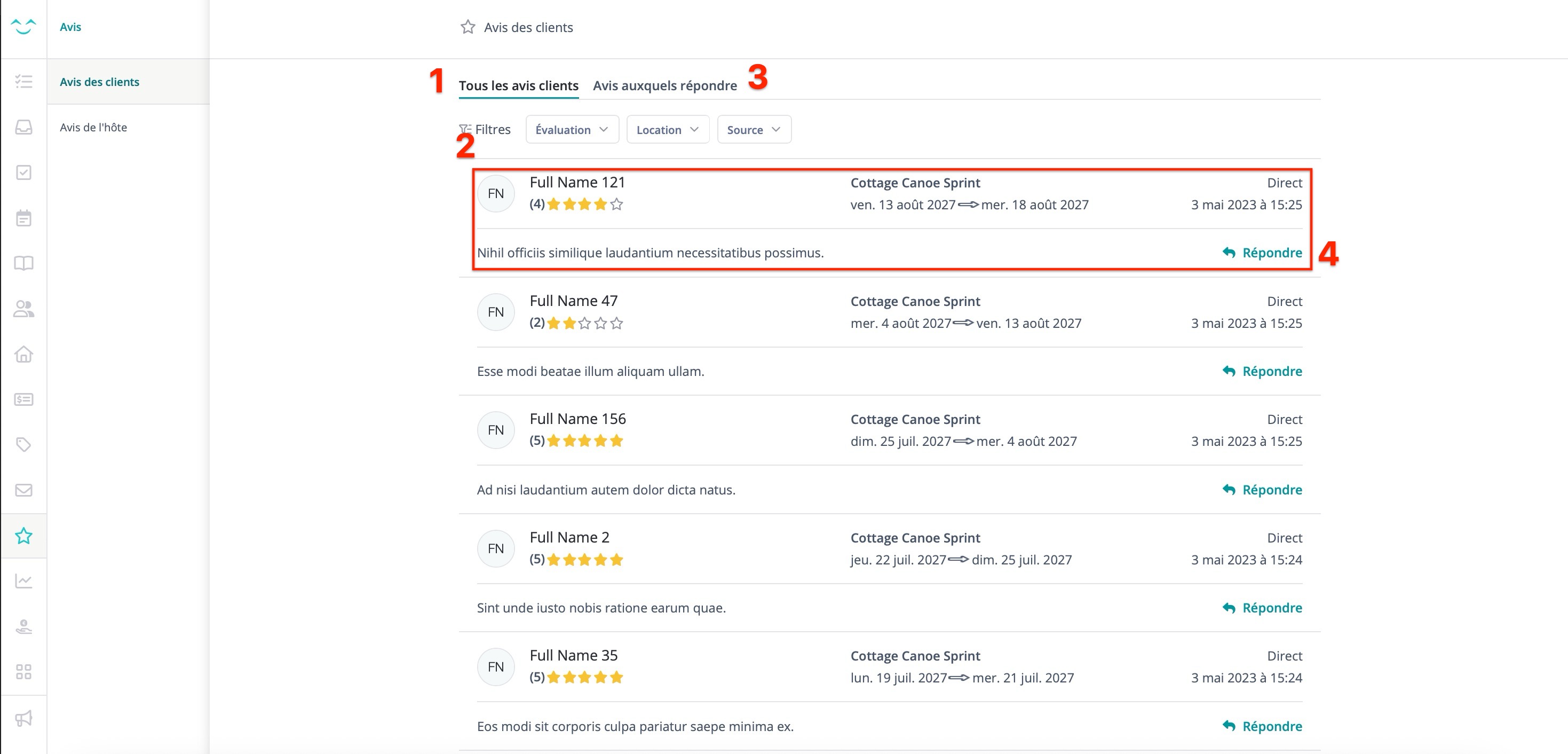Open the analytics chart sidebar icon
Viewport: 1568px width, 754px height.
pos(23,581)
